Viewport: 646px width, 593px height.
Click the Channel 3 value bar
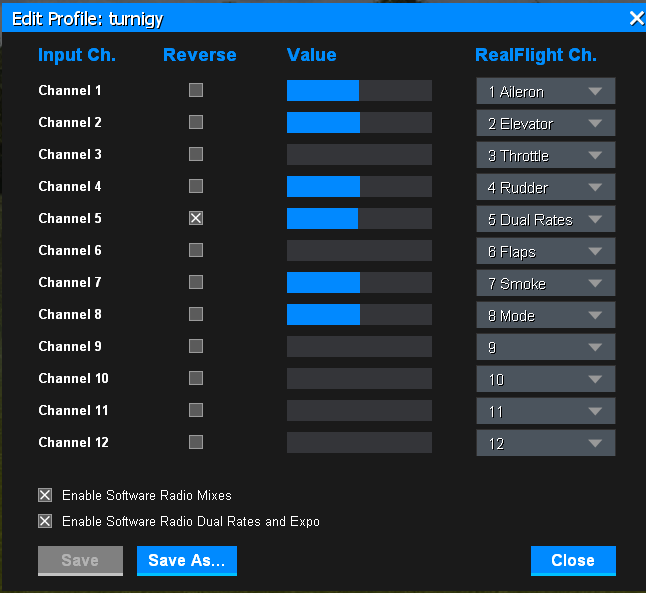359,155
